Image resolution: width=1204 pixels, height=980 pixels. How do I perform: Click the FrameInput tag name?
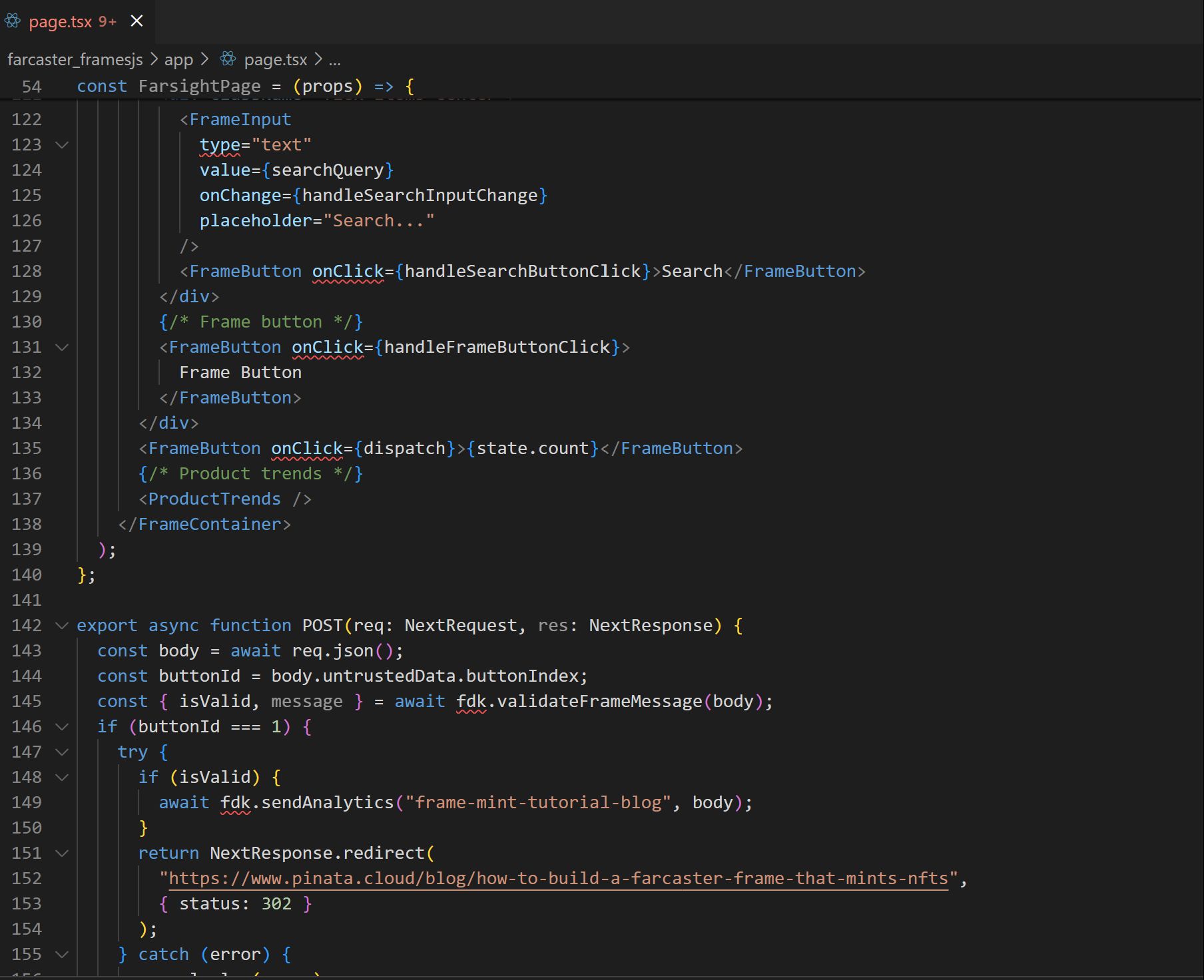point(240,119)
